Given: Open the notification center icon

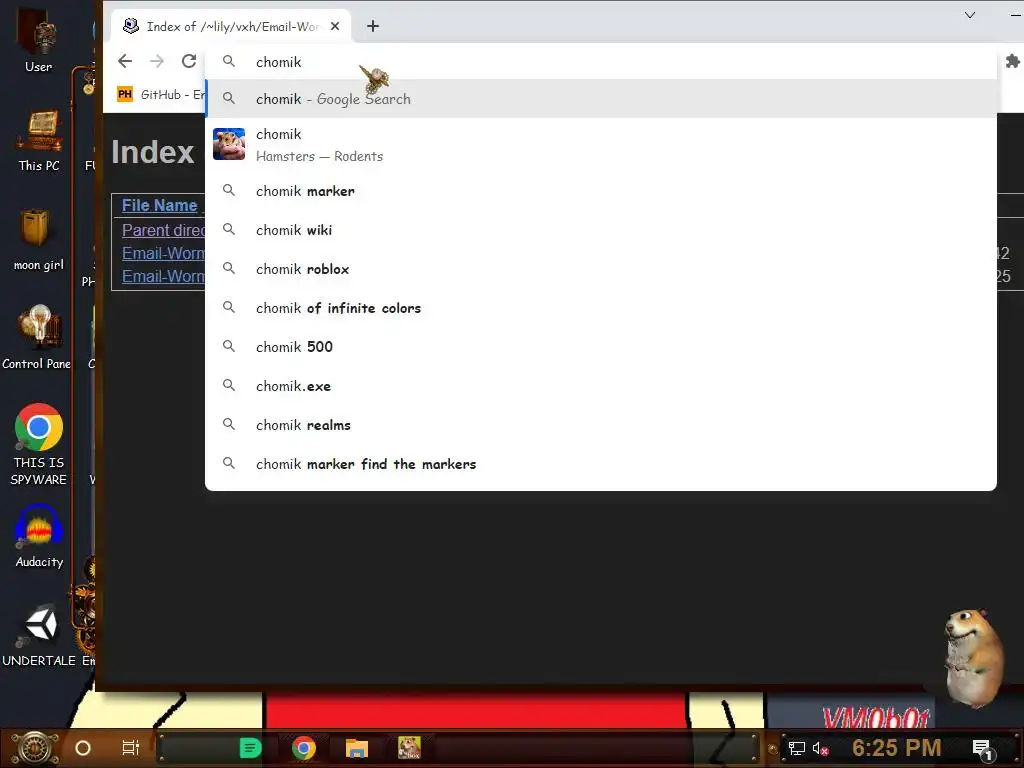Looking at the screenshot, I should (x=982, y=750).
